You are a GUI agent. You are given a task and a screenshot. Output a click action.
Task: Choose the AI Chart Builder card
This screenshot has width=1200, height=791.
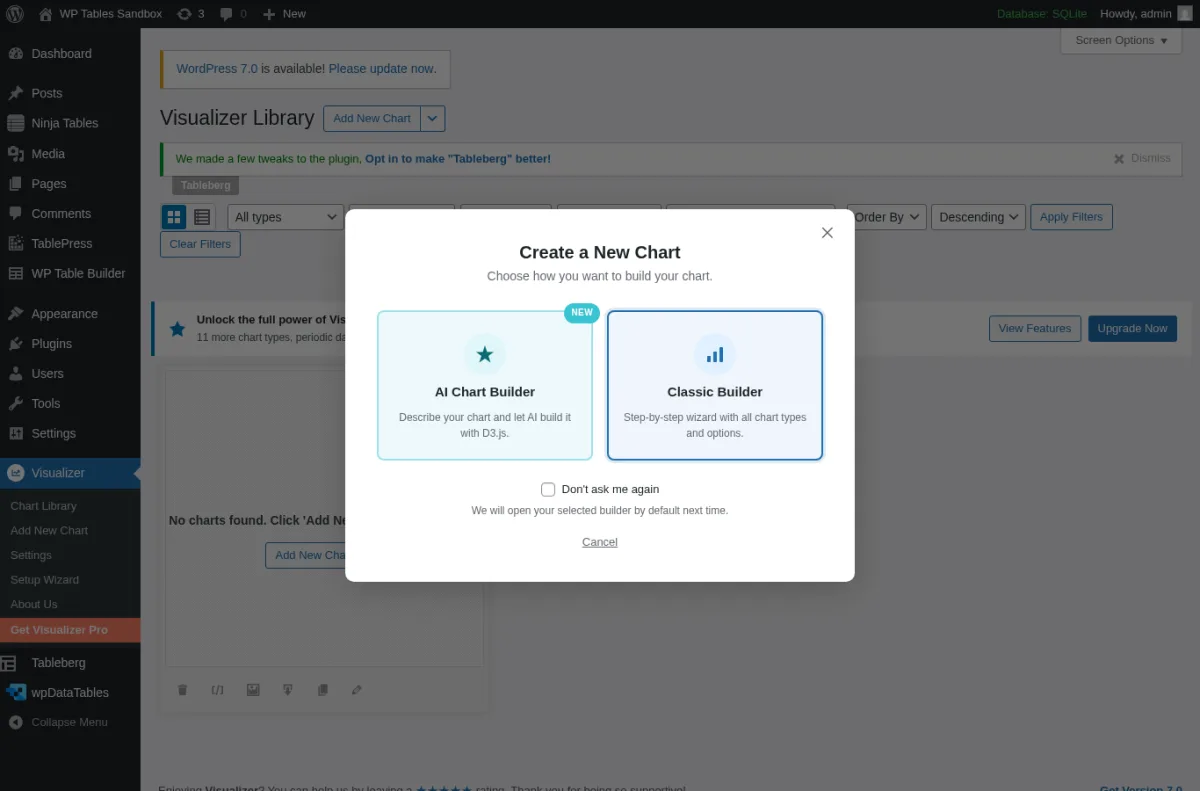coord(485,385)
